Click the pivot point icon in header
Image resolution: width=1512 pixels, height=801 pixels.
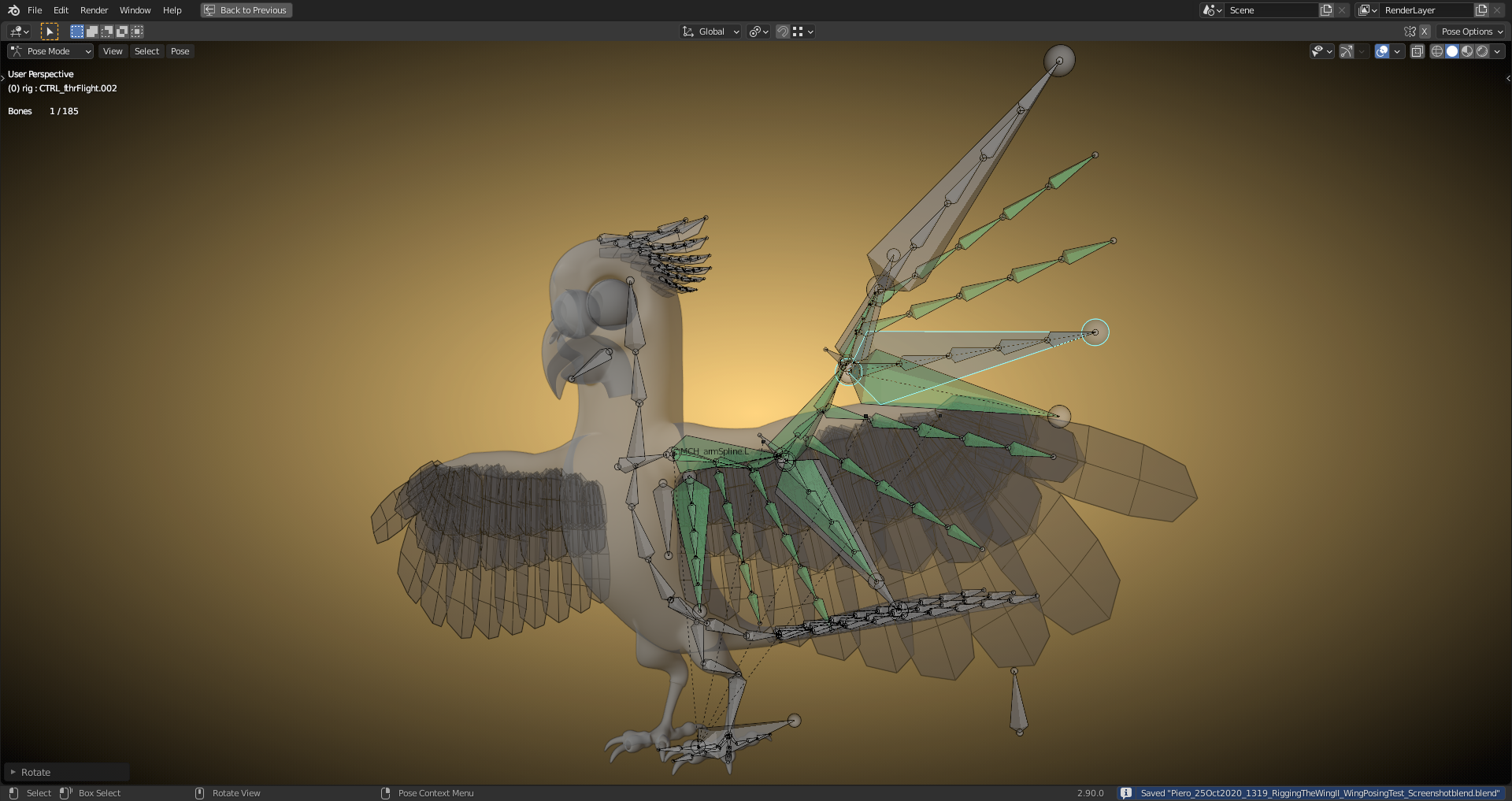(754, 32)
